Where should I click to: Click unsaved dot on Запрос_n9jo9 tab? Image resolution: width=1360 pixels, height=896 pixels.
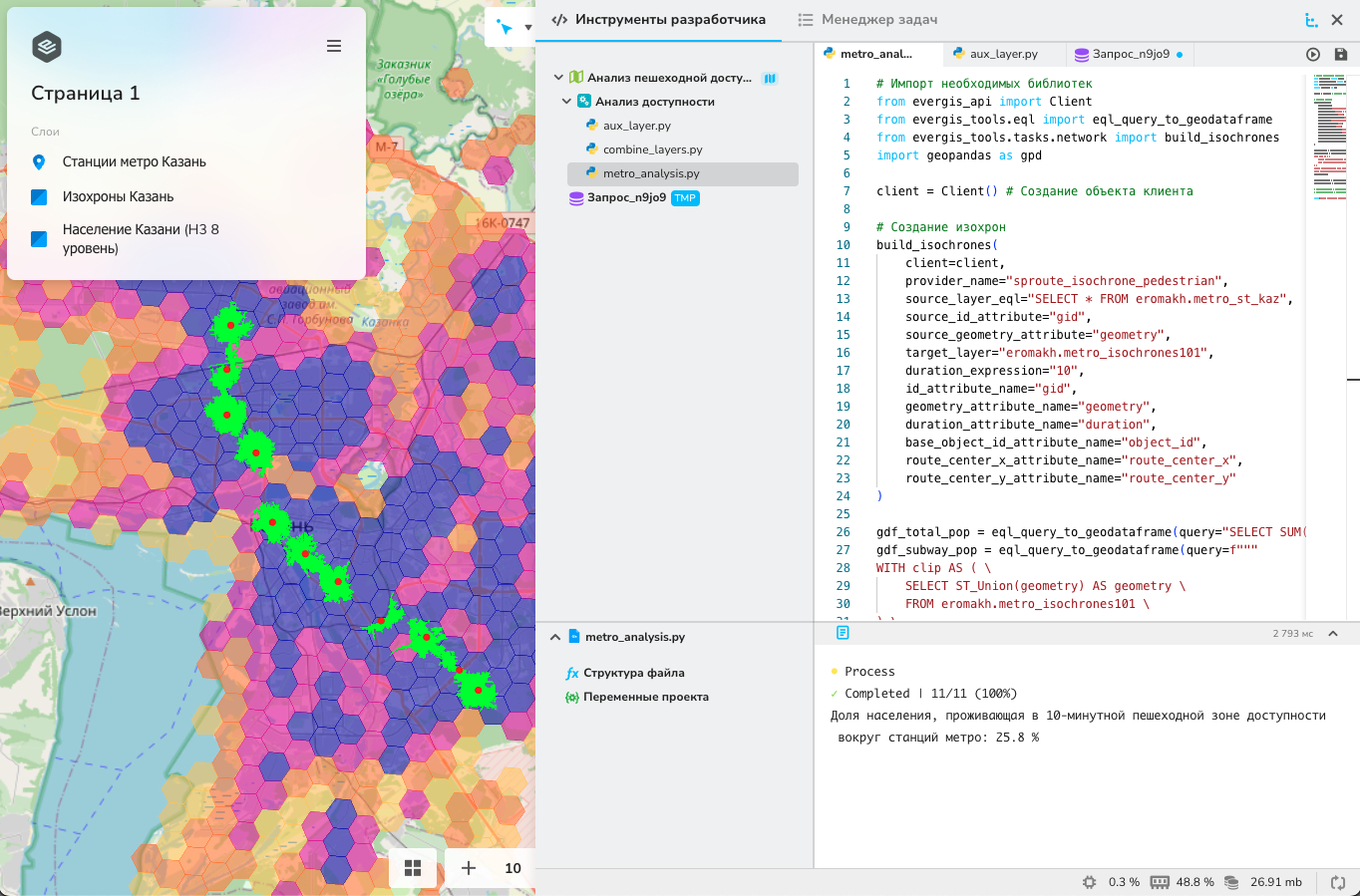1180,55
